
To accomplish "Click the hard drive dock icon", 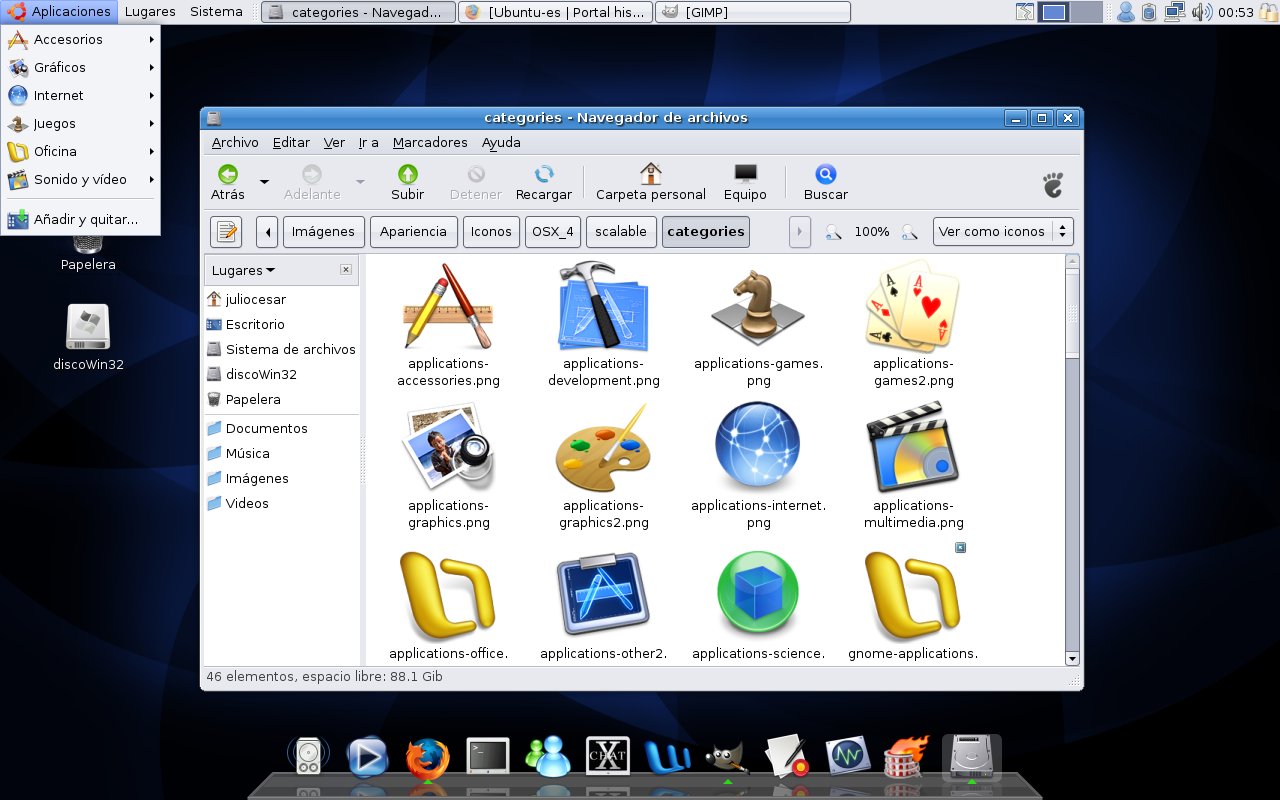I will pos(971,757).
